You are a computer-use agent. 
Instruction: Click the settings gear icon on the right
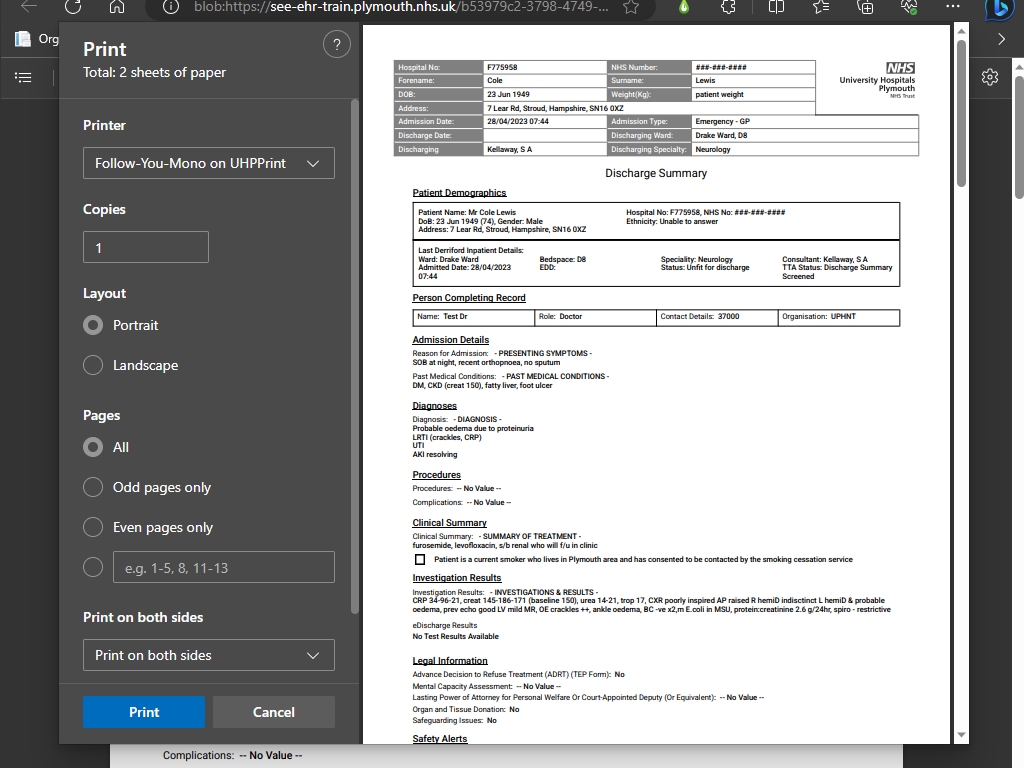click(990, 77)
